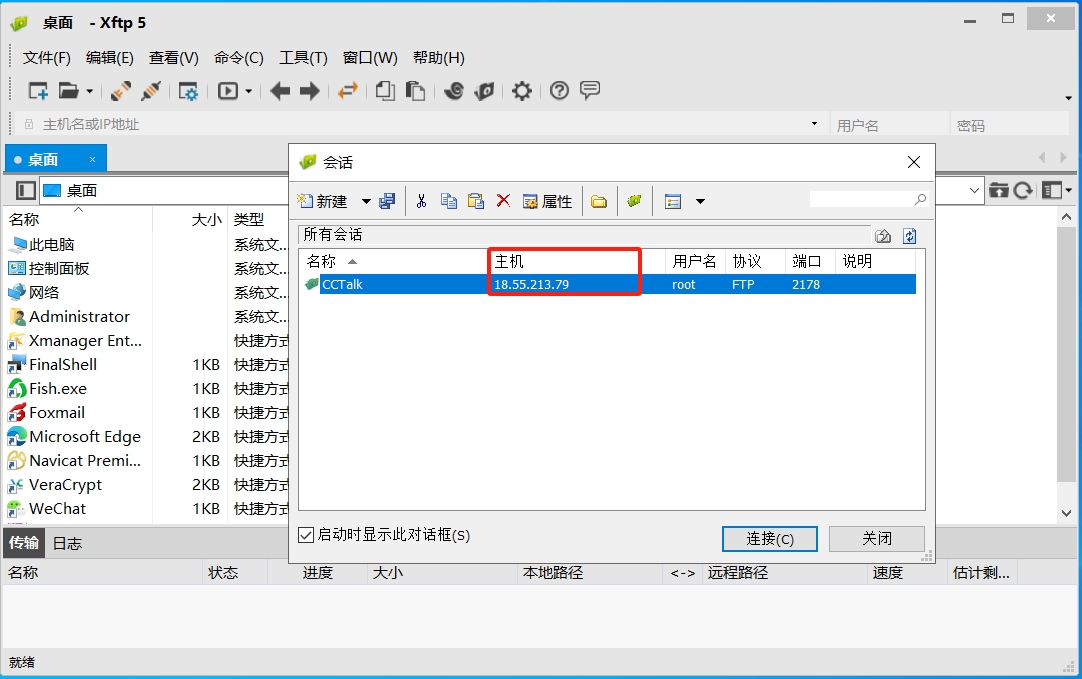Viewport: 1082px width, 679px height.
Task: Open the 工具(T) menu
Action: pos(303,58)
